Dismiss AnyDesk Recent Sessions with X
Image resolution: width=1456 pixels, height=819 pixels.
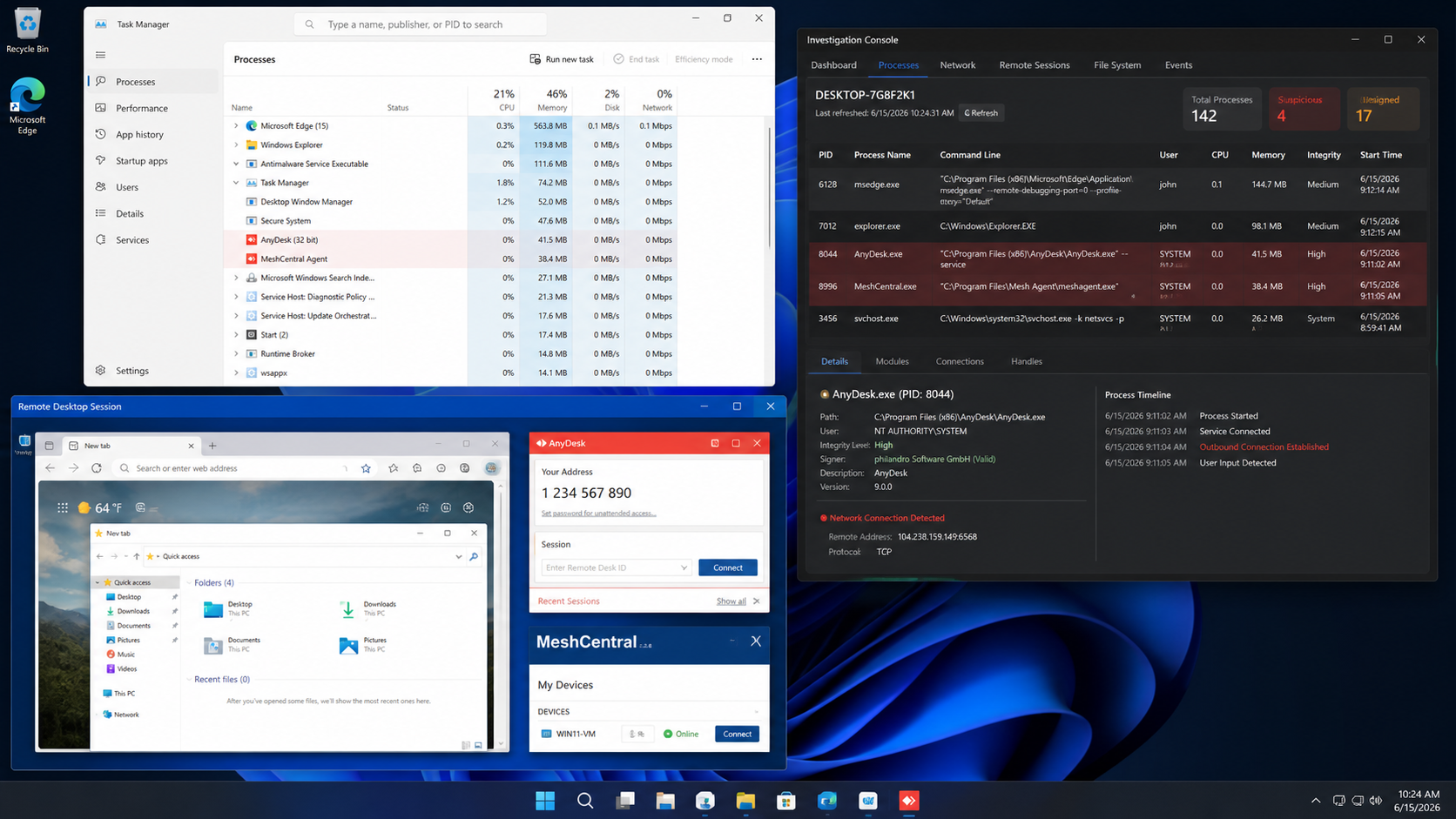coord(756,601)
